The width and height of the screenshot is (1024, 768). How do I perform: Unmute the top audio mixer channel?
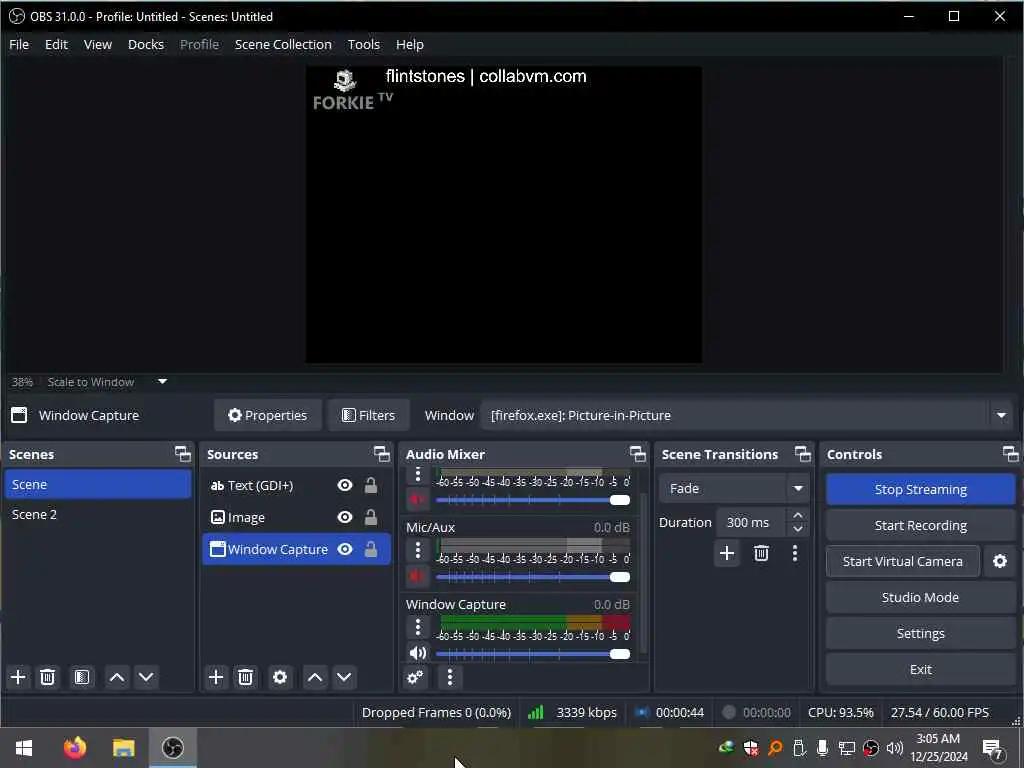tap(417, 500)
